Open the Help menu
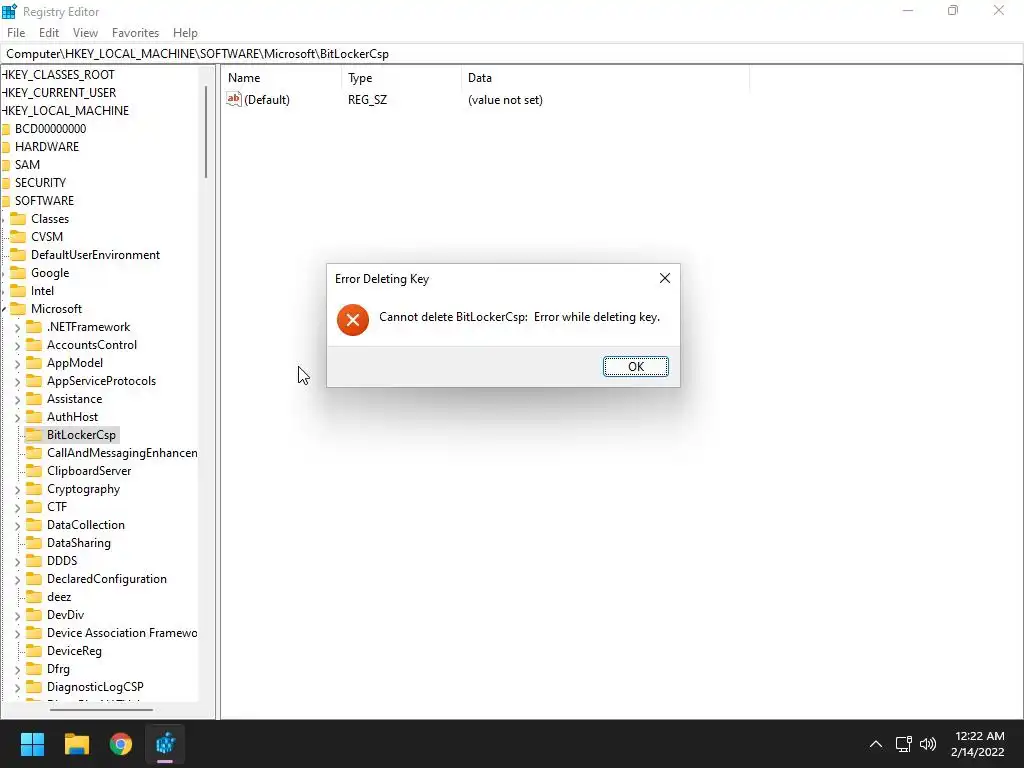 pyautogui.click(x=185, y=33)
